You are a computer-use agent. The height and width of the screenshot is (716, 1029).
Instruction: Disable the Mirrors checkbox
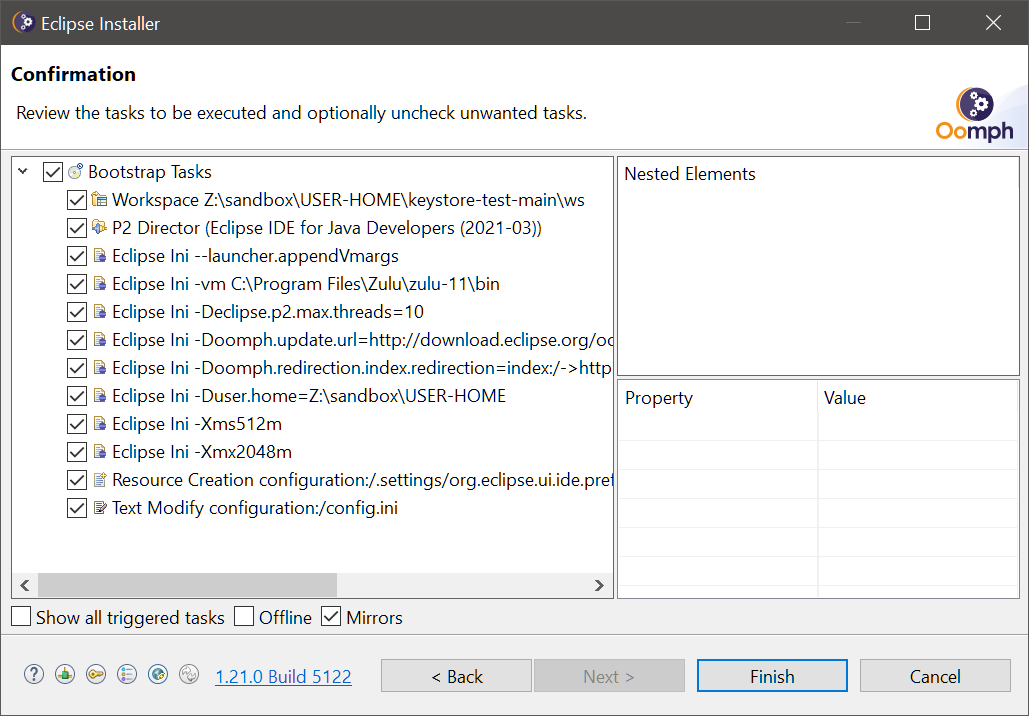point(331,617)
